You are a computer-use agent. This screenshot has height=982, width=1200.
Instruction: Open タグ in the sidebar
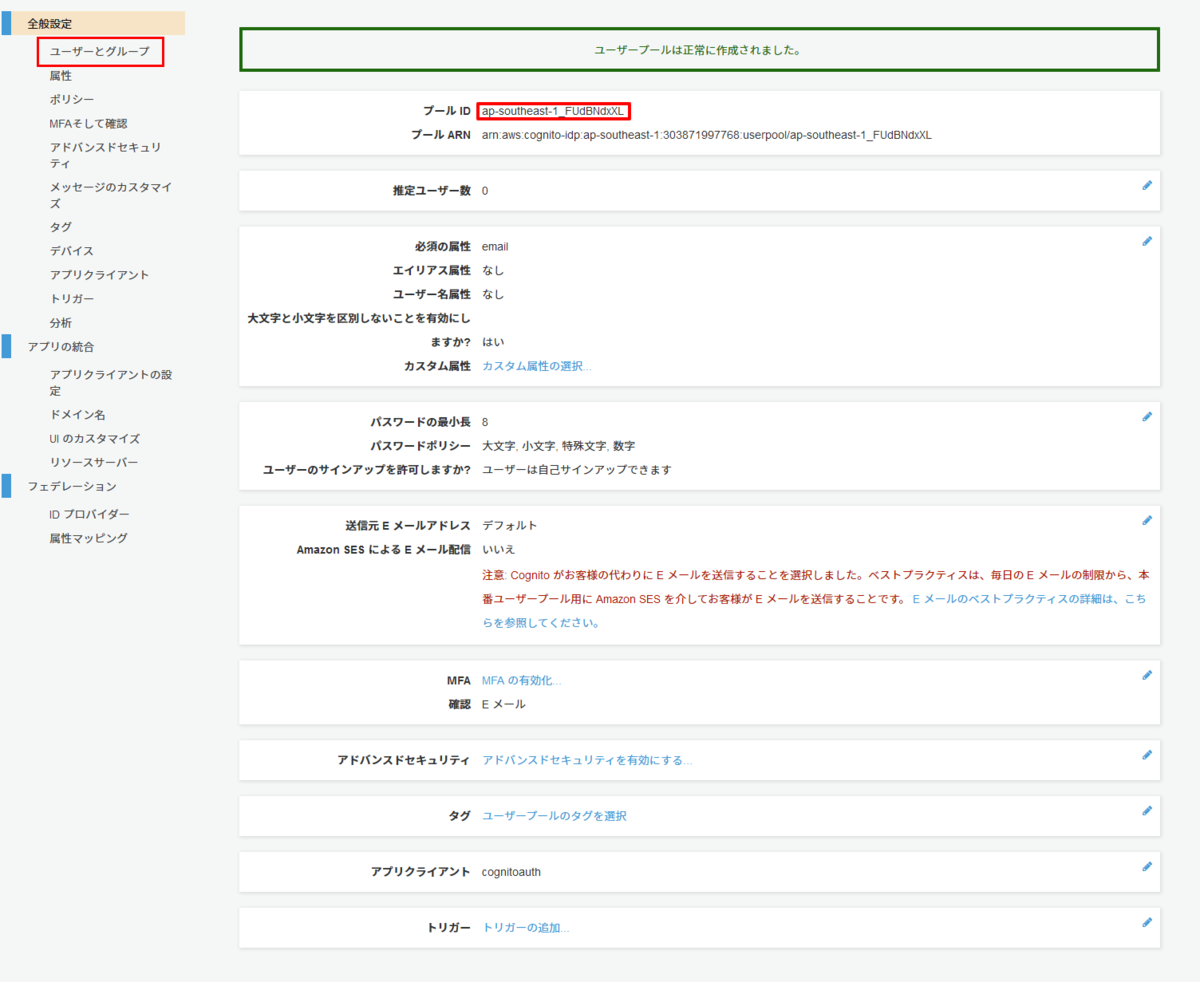point(61,227)
